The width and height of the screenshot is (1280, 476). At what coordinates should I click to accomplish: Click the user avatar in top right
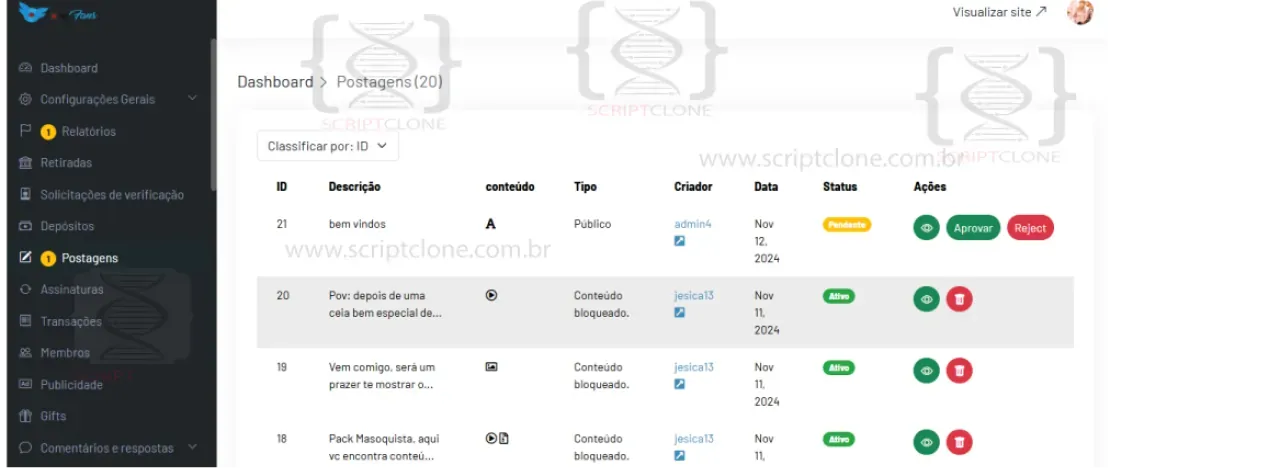(1080, 12)
